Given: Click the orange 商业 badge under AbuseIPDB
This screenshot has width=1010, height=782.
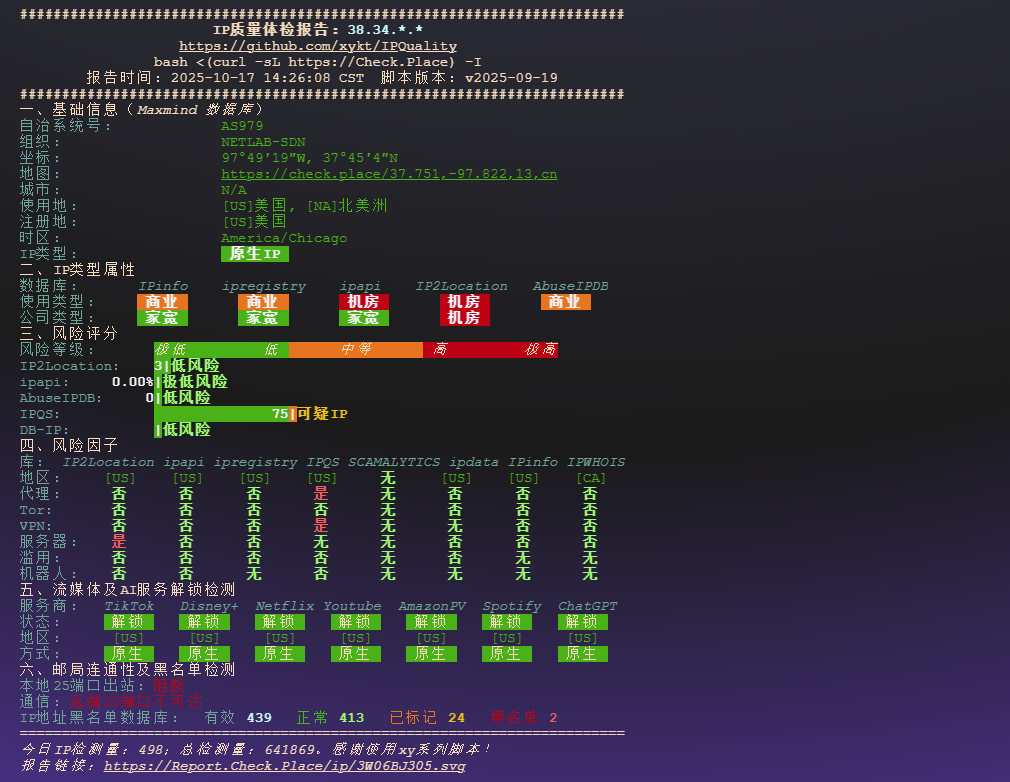Looking at the screenshot, I should (x=566, y=301).
